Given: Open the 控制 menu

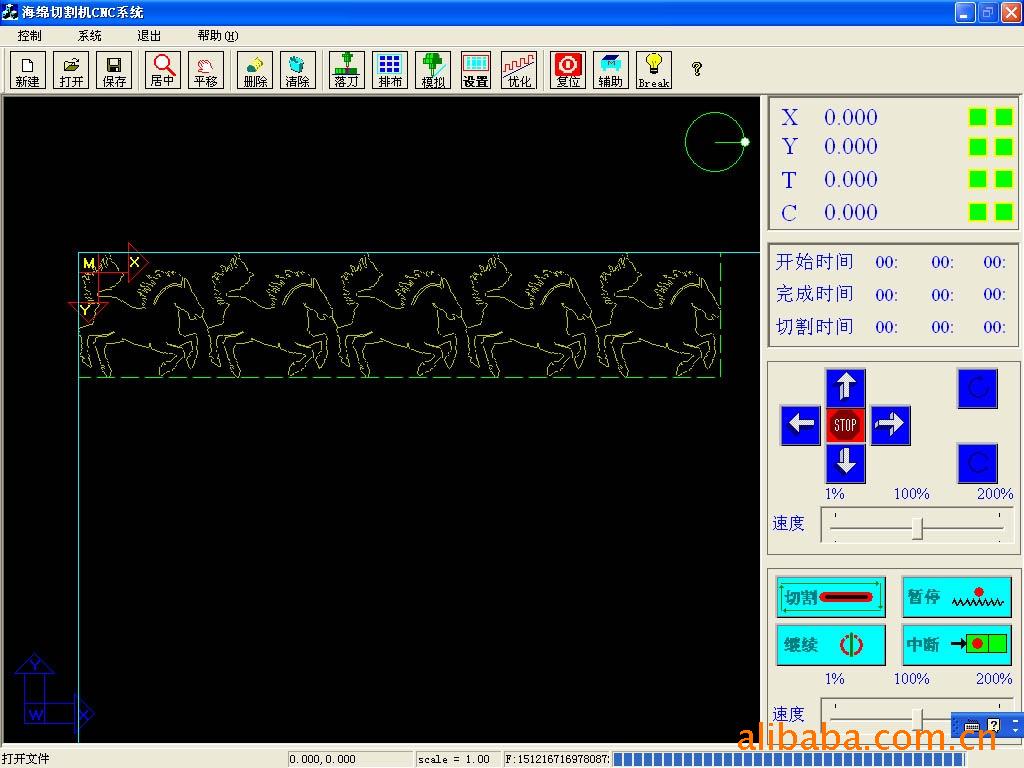Looking at the screenshot, I should tap(30, 35).
